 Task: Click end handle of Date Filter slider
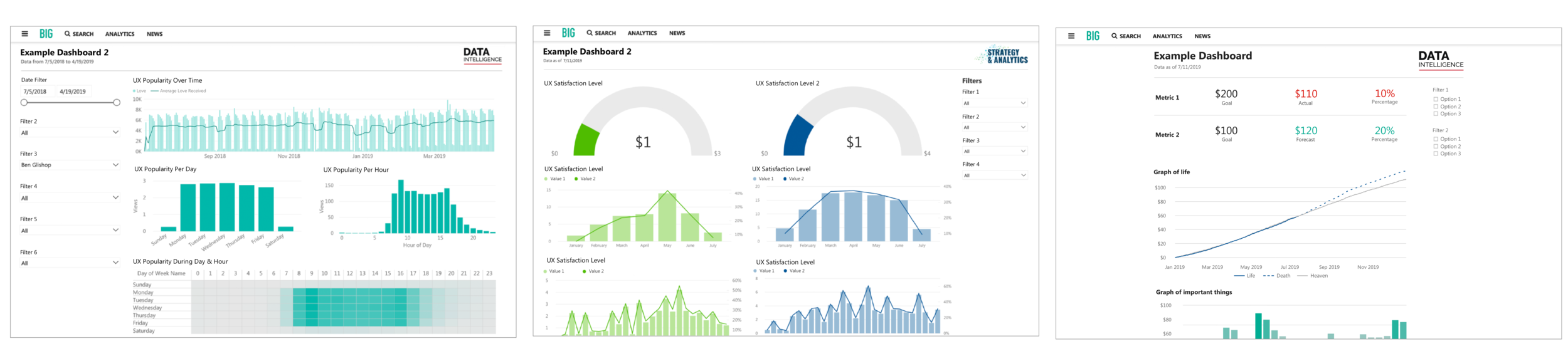(x=117, y=102)
